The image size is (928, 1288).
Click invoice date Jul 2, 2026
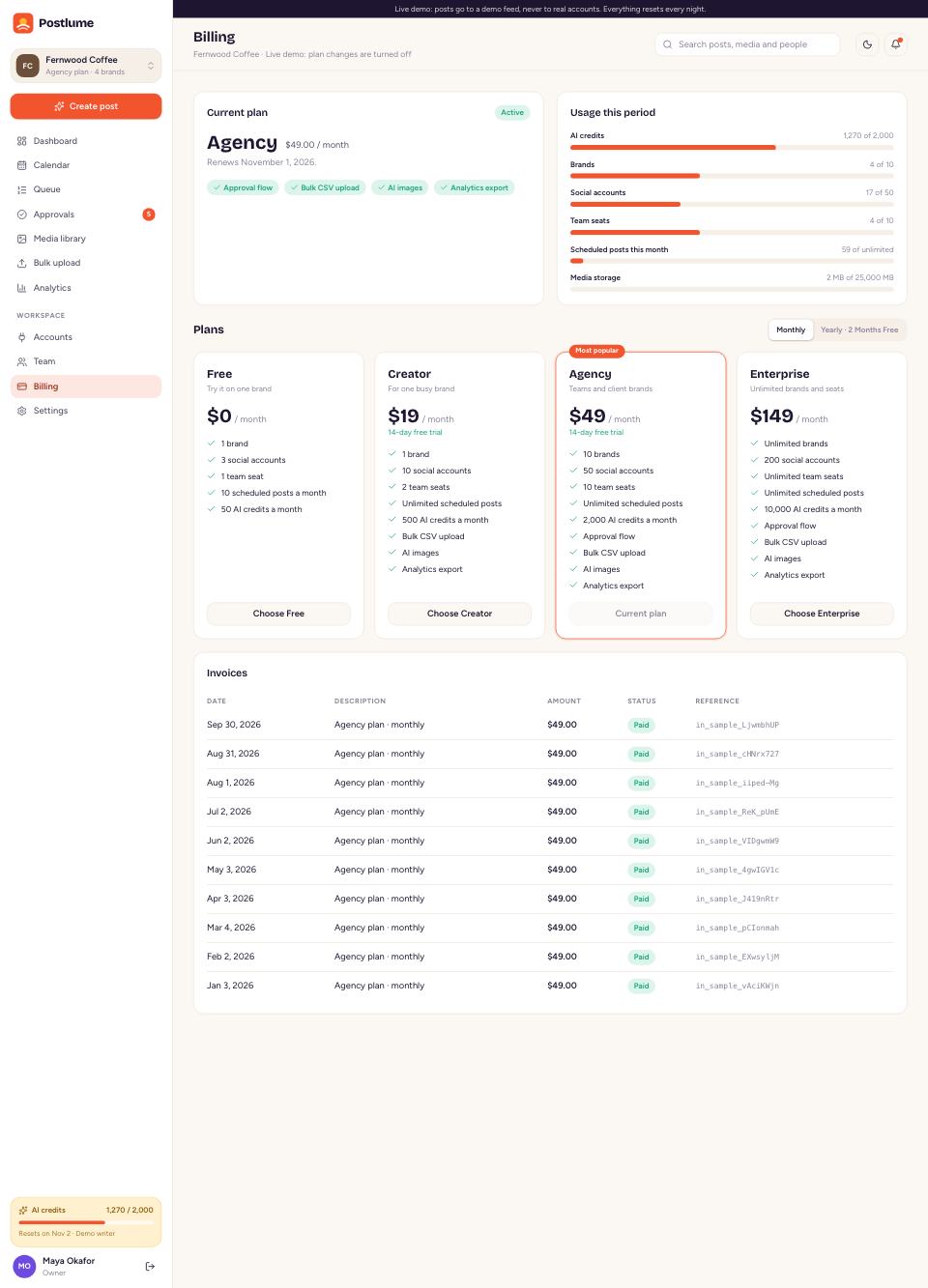229,812
